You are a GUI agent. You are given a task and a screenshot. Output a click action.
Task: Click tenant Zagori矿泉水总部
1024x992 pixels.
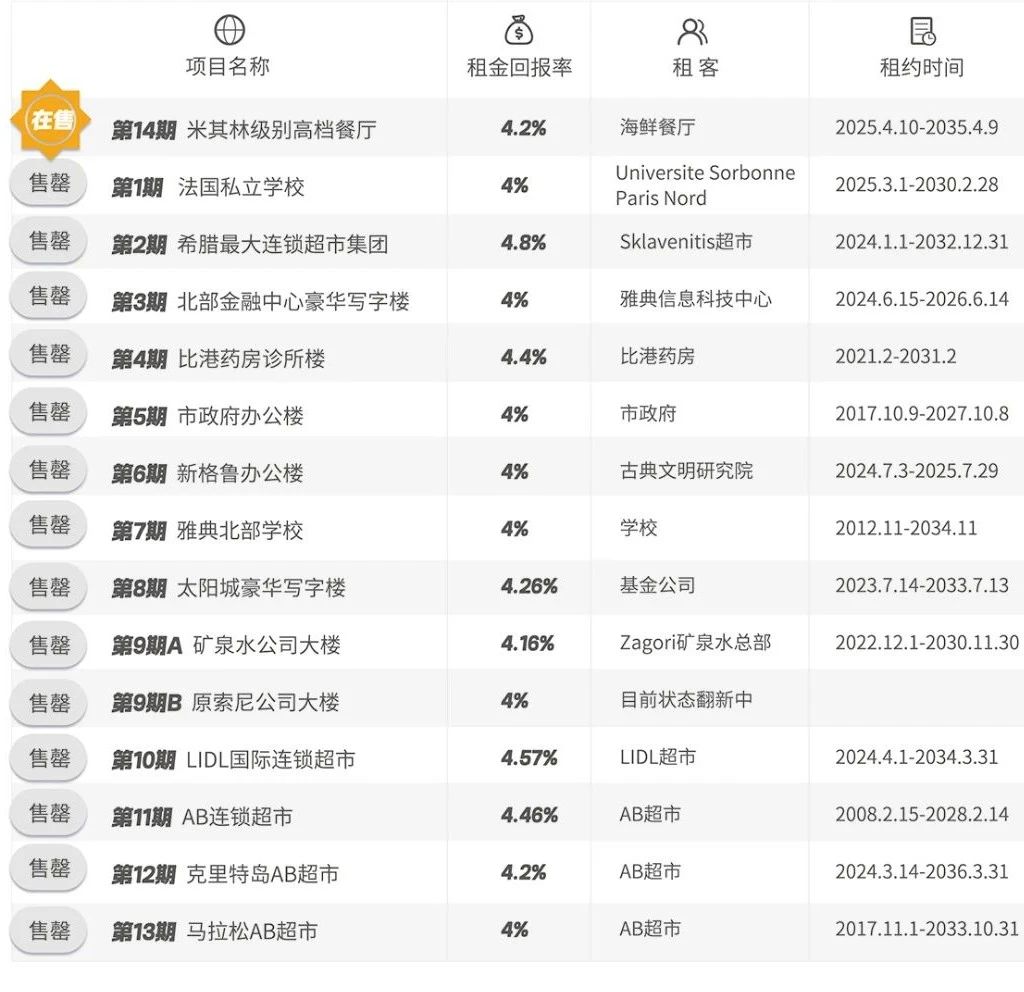pos(695,643)
